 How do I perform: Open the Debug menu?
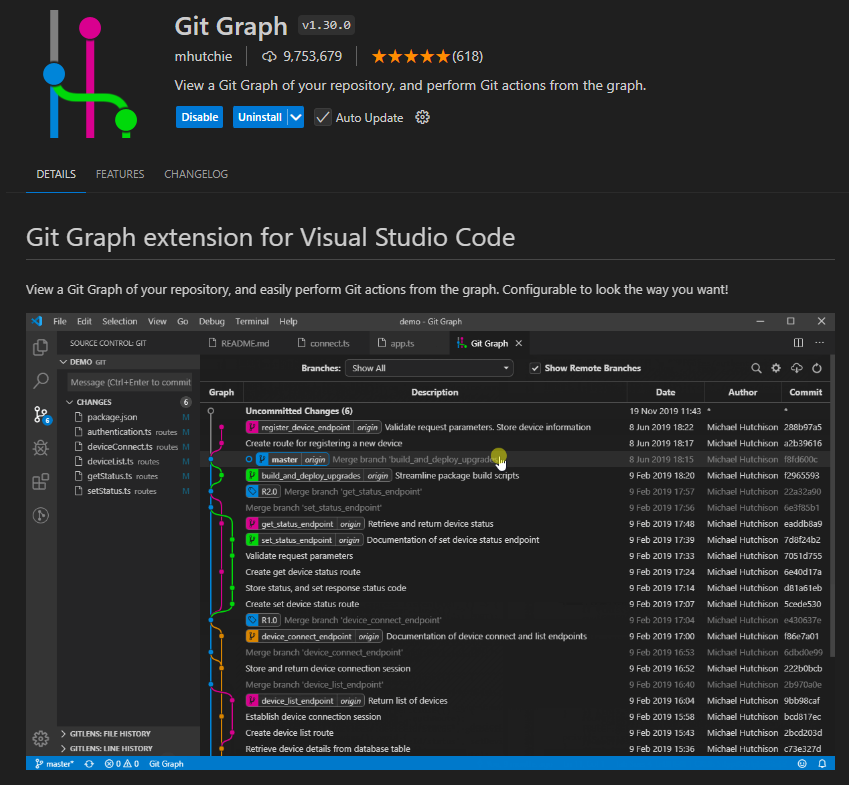click(x=212, y=321)
